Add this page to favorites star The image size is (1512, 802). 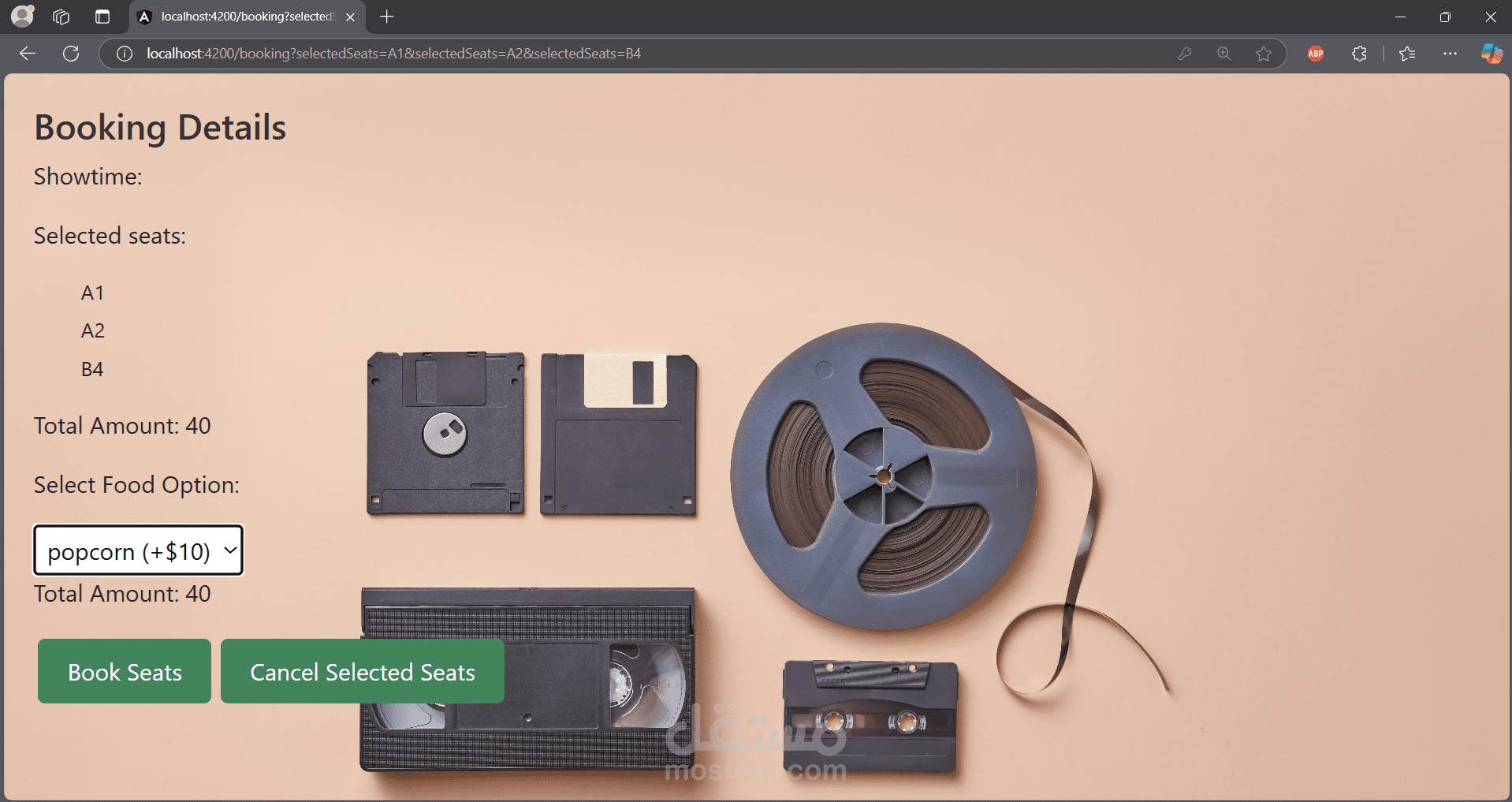[x=1264, y=54]
